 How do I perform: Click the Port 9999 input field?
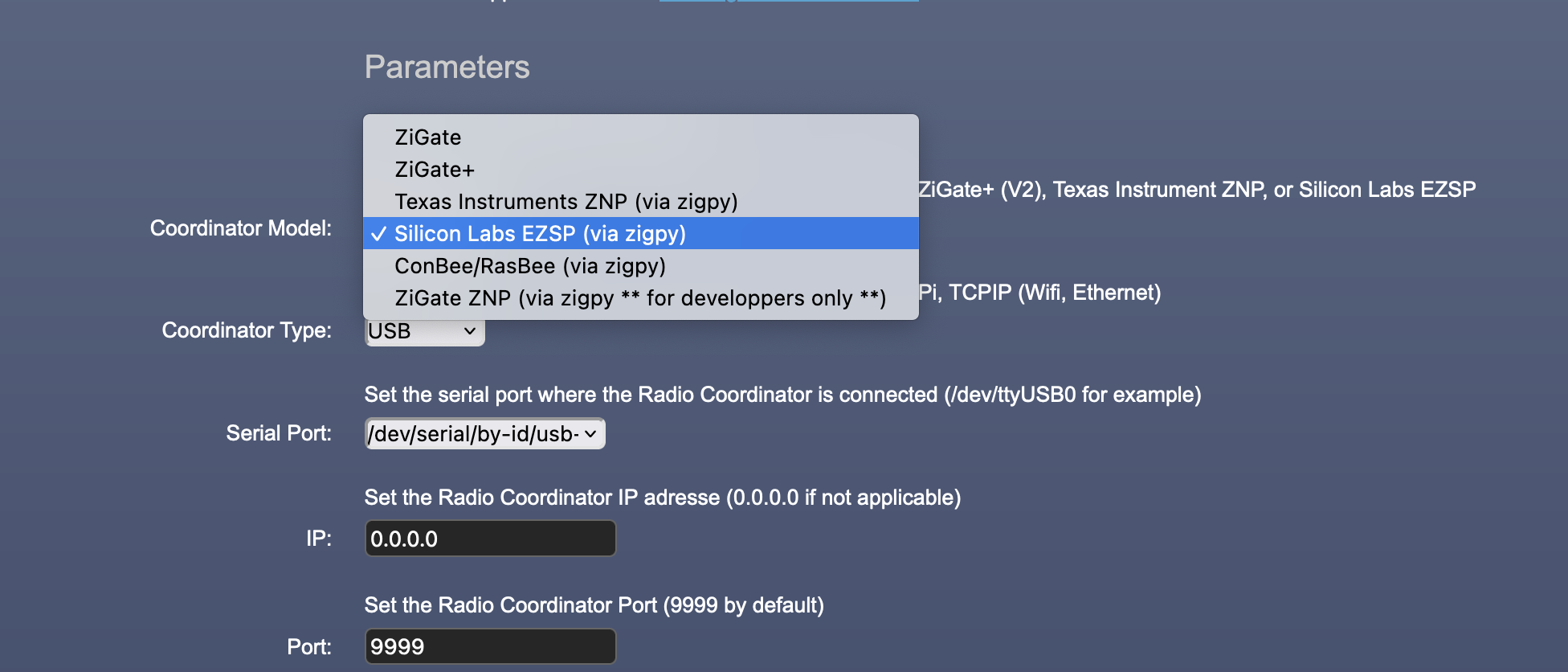491,646
